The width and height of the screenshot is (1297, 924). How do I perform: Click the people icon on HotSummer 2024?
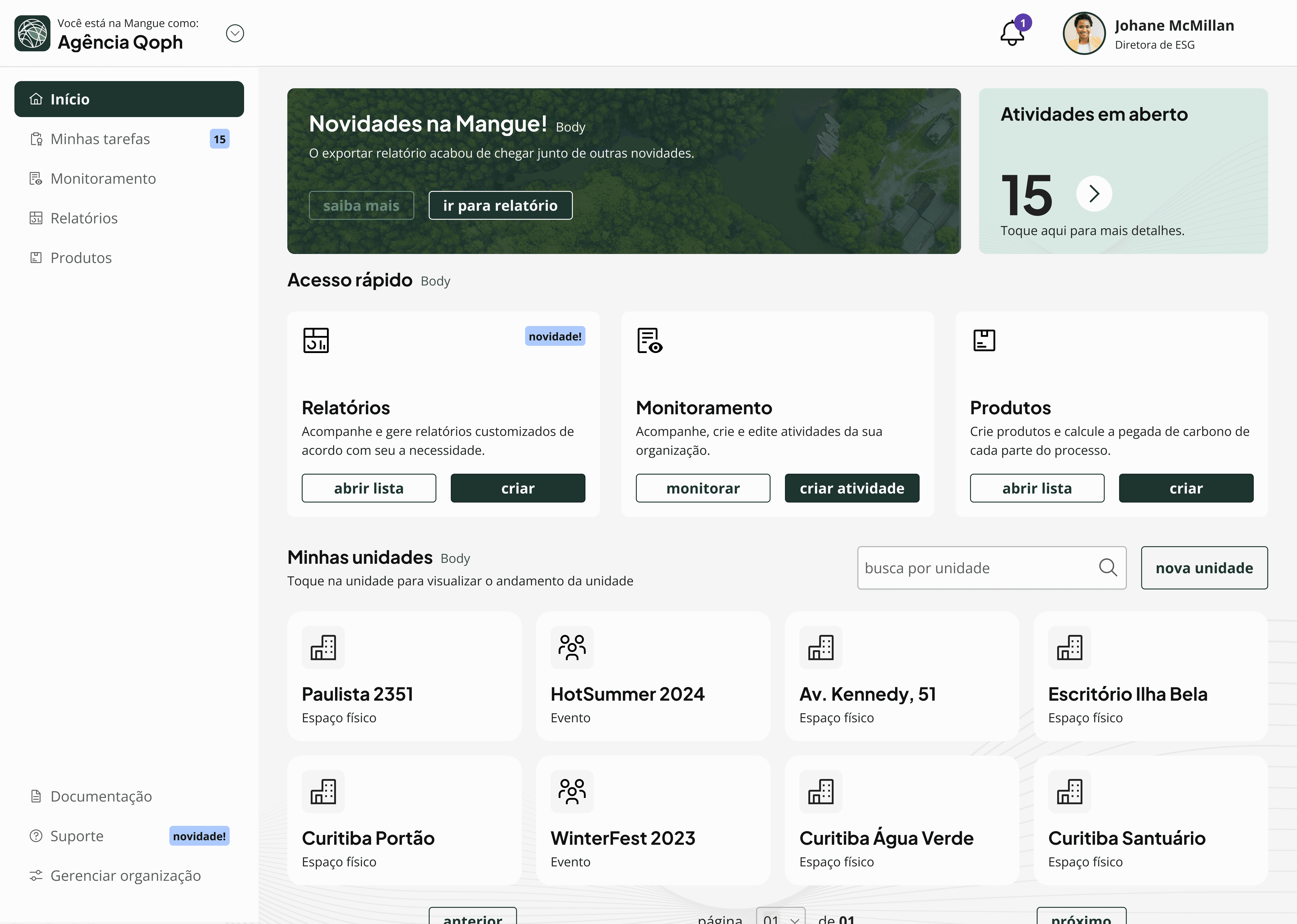pyautogui.click(x=572, y=648)
